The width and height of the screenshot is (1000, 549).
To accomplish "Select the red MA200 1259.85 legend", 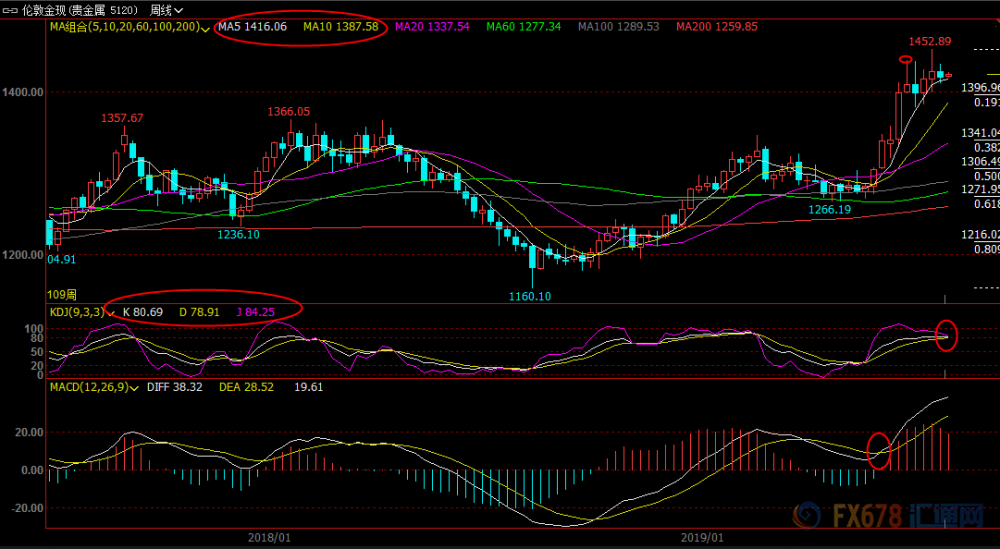I will [x=717, y=27].
